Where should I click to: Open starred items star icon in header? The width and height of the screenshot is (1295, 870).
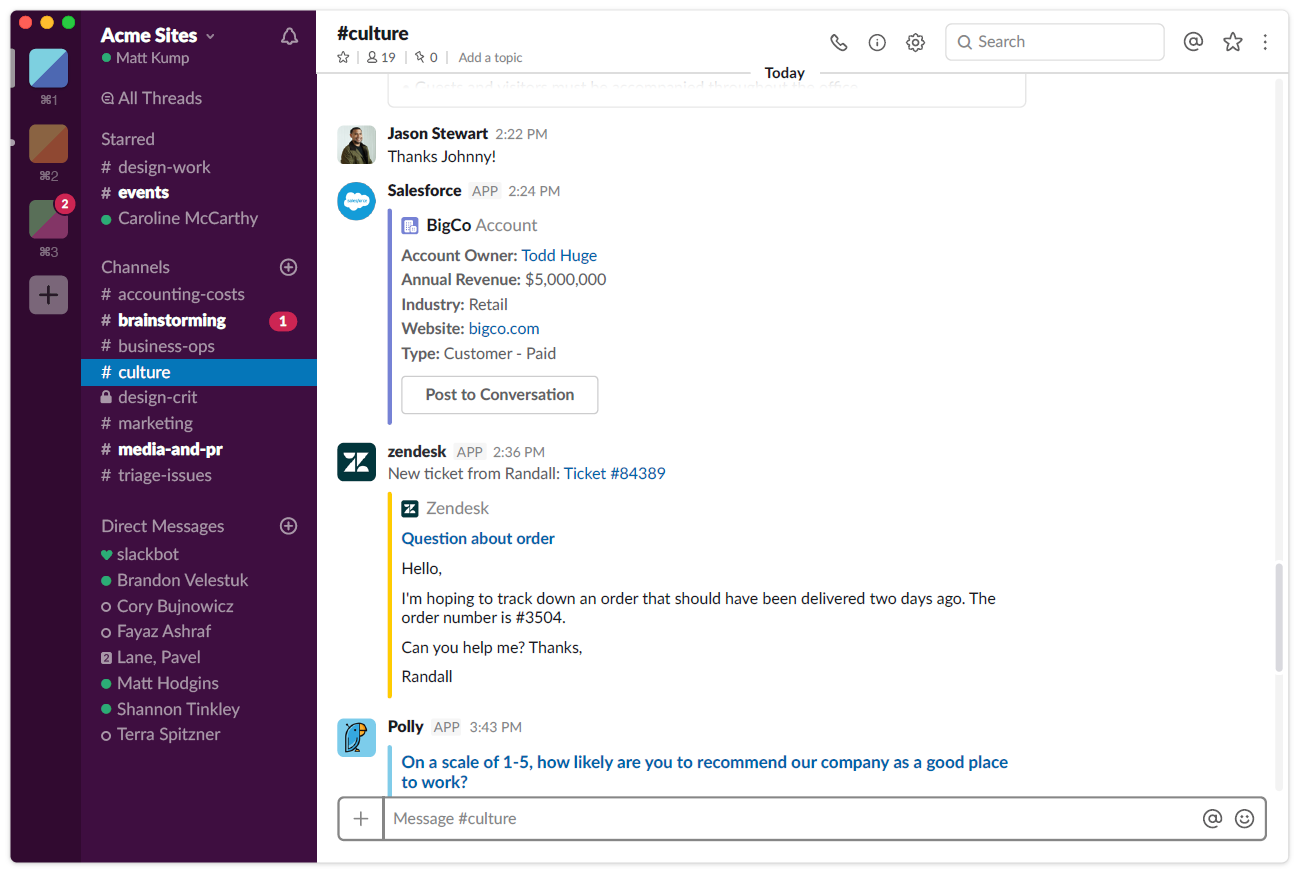tap(1233, 42)
